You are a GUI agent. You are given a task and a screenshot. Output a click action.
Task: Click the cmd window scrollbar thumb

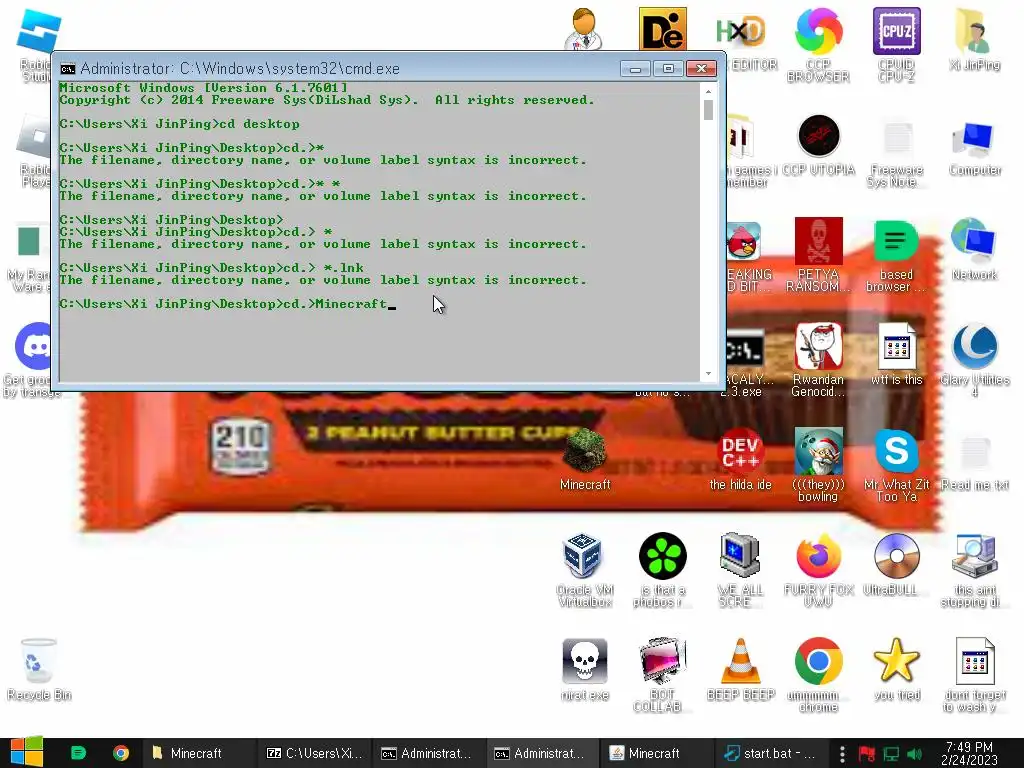tap(709, 110)
